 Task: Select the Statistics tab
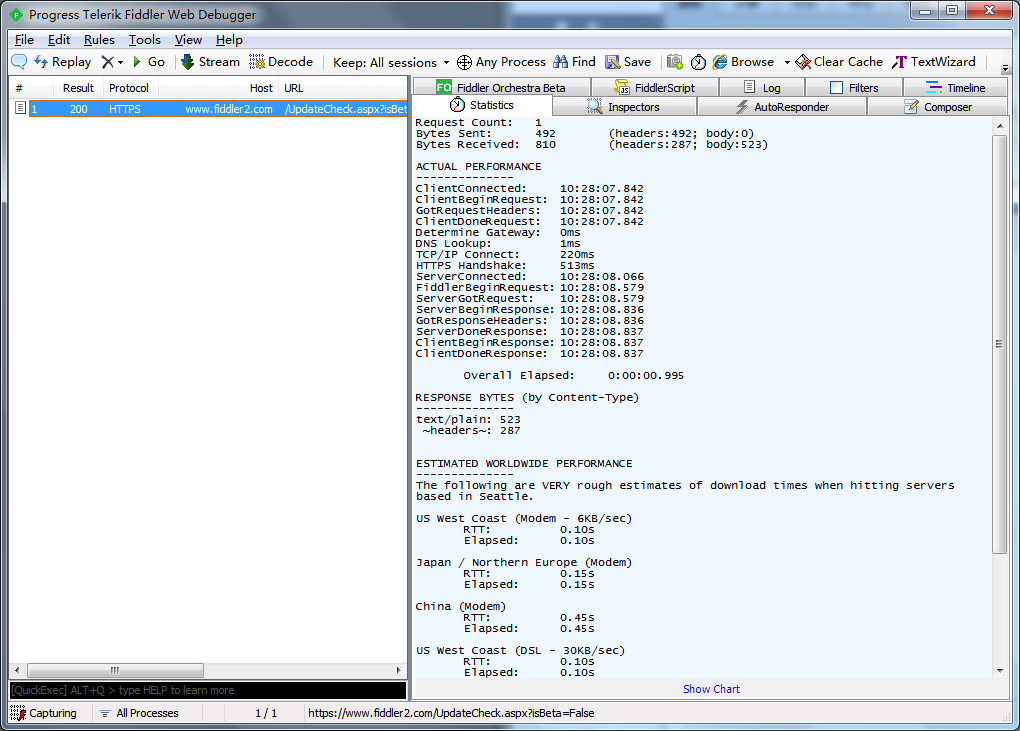[482, 105]
